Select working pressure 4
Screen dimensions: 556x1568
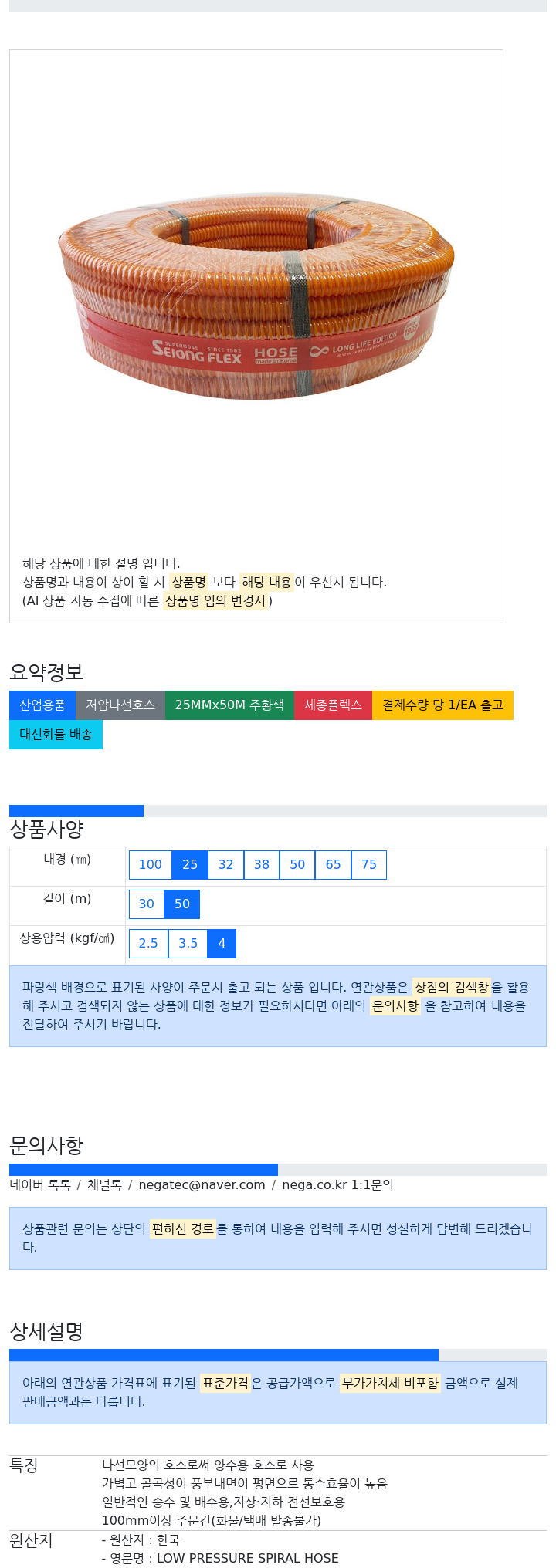222,944
